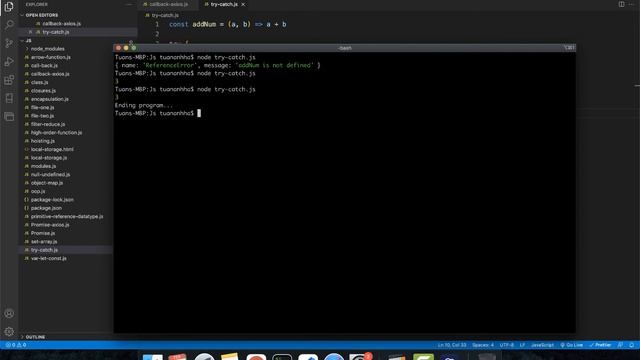This screenshot has height=360, width=640.
Task: Open the Explorer view in activity bar
Action: pyautogui.click(x=9, y=7)
